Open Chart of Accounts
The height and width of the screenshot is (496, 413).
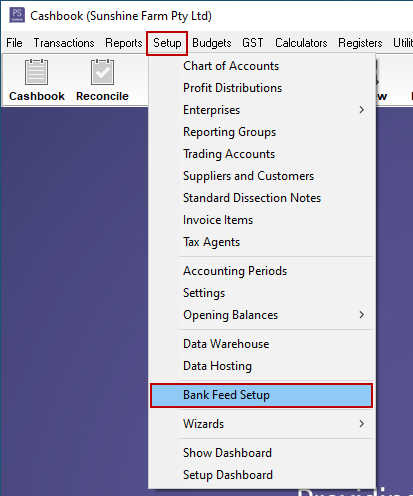click(x=231, y=66)
